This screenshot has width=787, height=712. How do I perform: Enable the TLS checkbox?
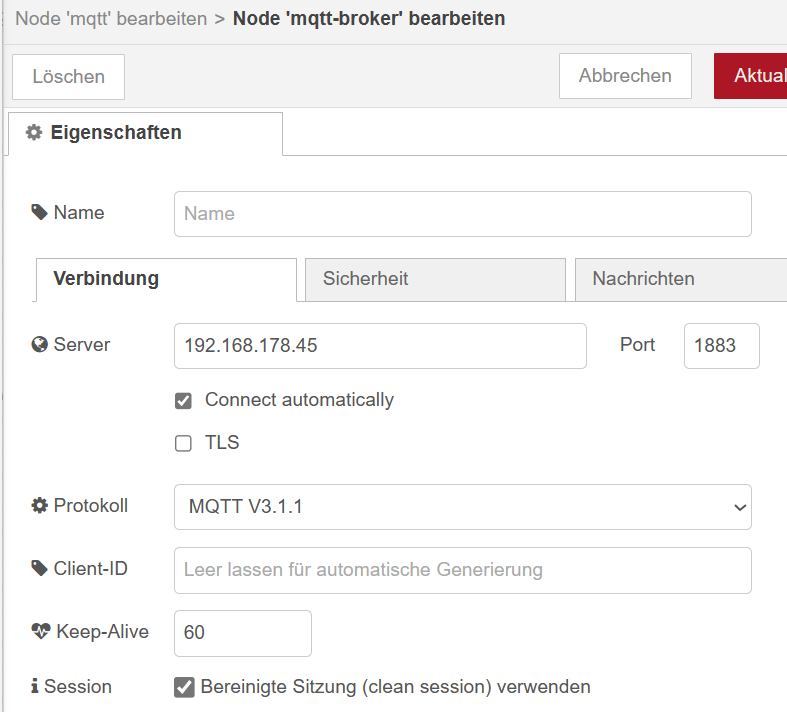pyautogui.click(x=183, y=444)
